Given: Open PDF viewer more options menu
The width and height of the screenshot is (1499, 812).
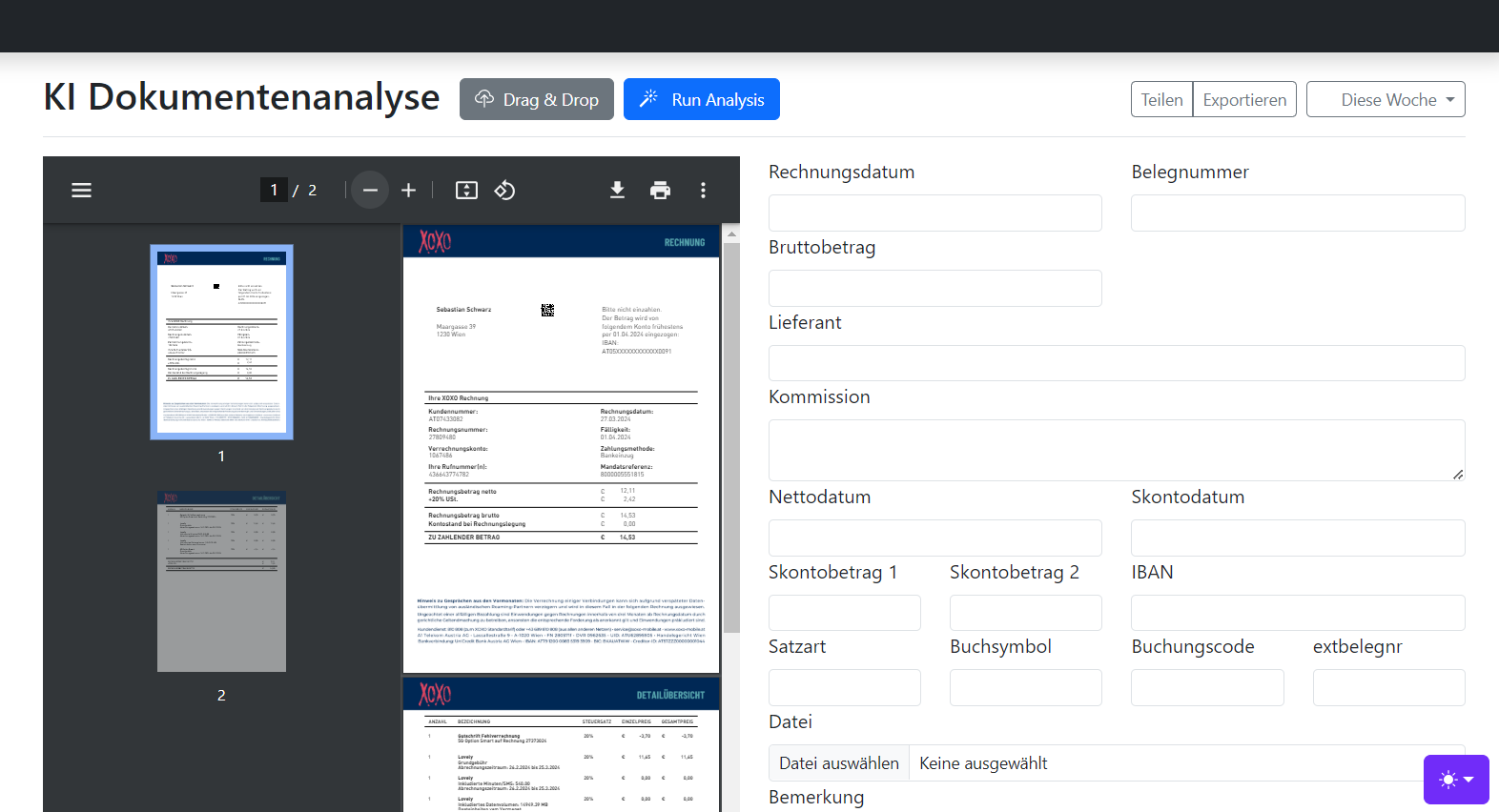Looking at the screenshot, I should click(703, 191).
